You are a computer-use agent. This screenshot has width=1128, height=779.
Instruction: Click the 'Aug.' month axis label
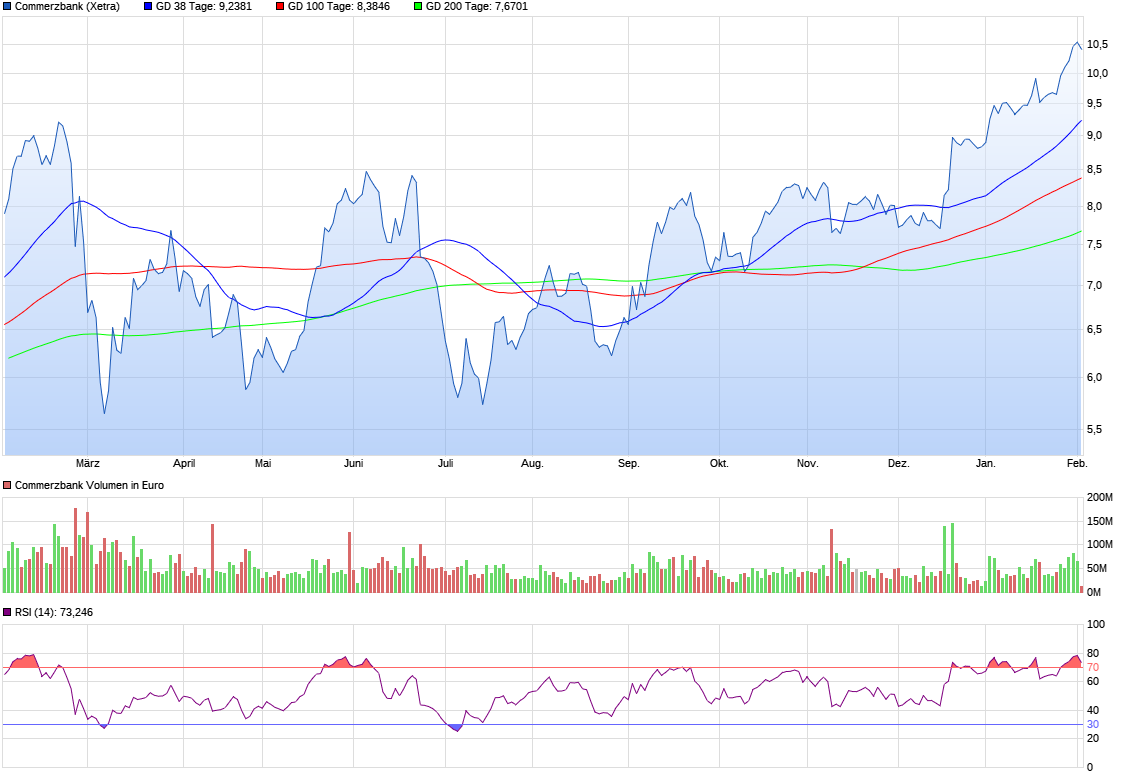coord(532,463)
